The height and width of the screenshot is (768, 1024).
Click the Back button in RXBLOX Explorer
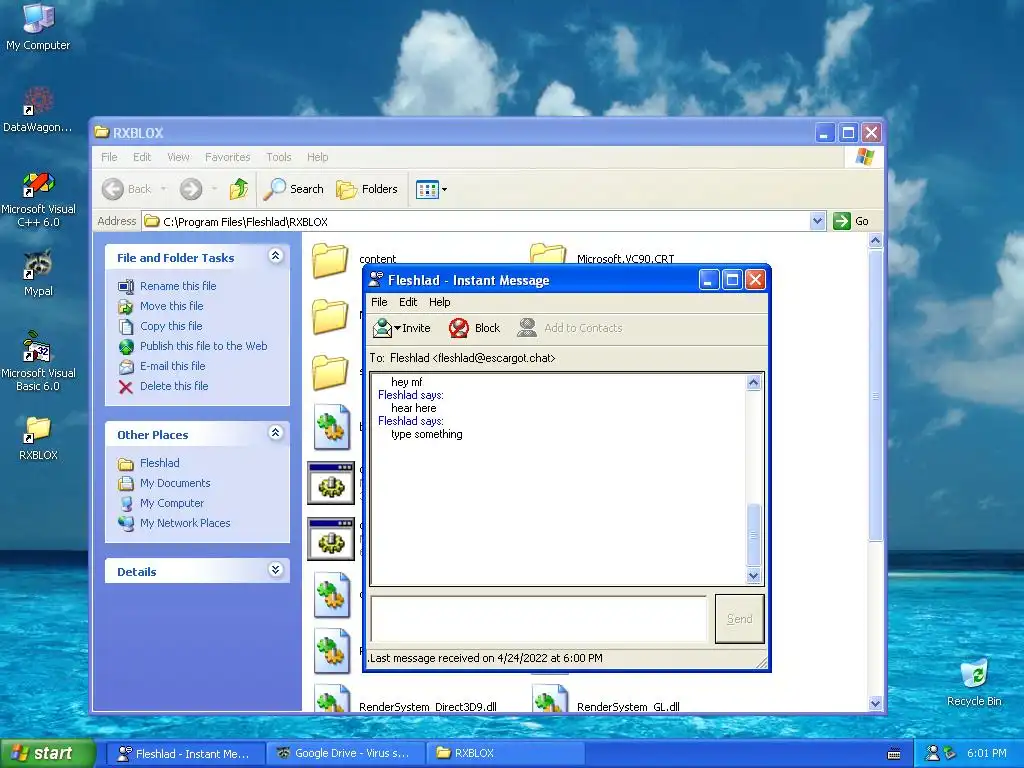pos(127,189)
